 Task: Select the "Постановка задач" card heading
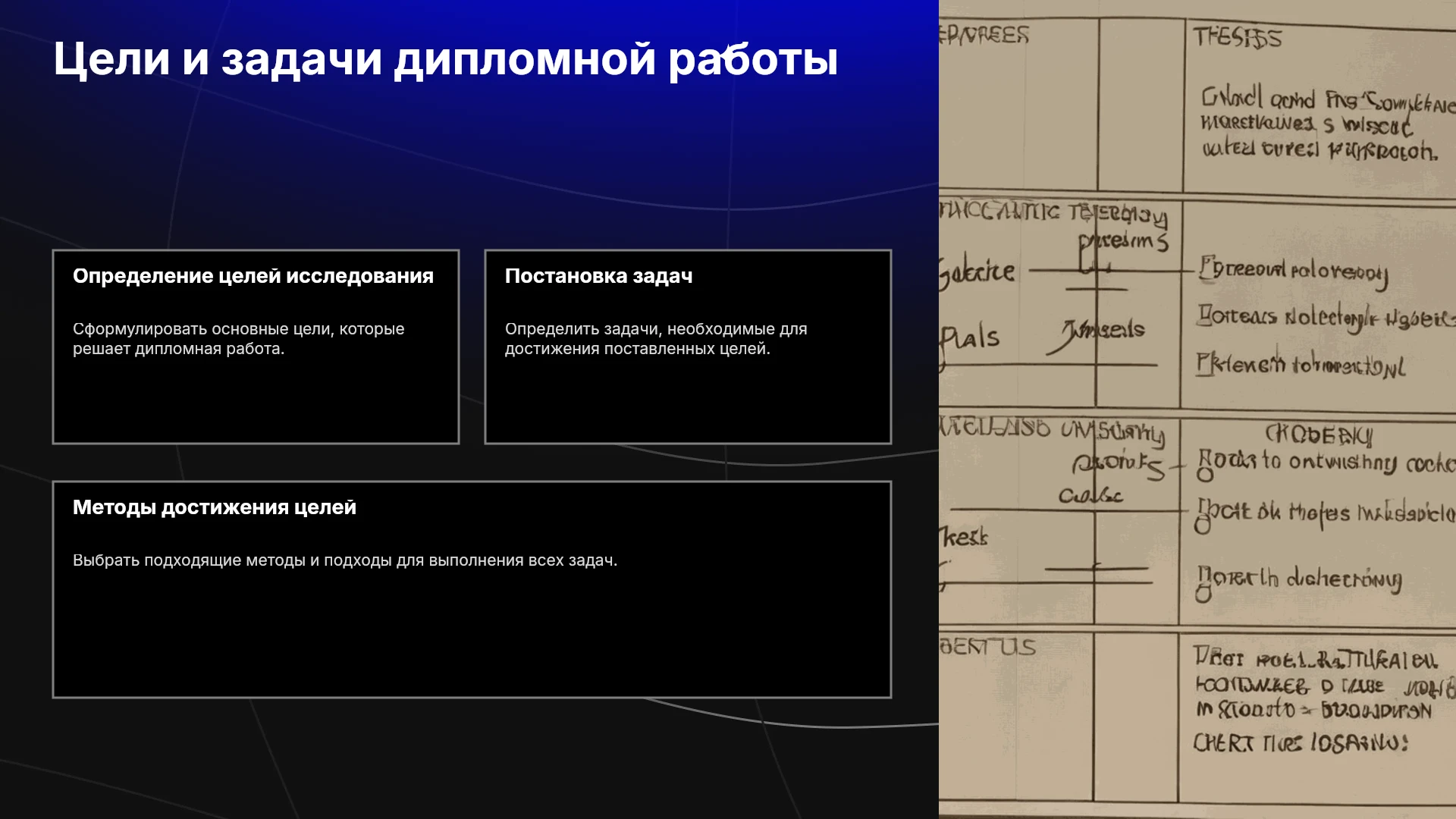(x=599, y=276)
